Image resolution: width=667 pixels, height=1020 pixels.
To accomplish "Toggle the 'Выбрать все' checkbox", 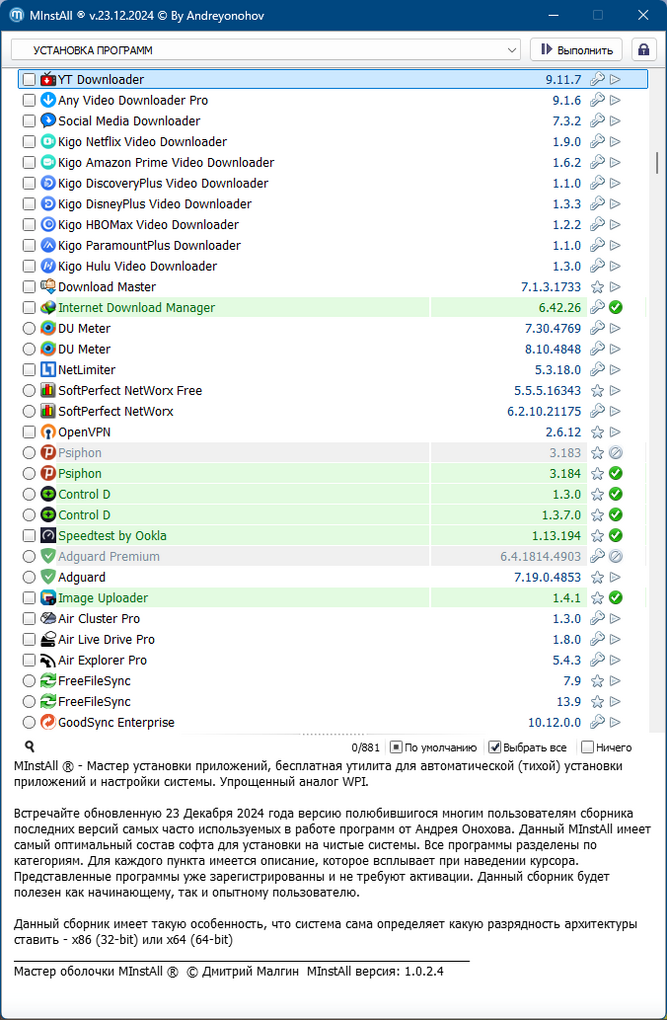I will (x=495, y=747).
